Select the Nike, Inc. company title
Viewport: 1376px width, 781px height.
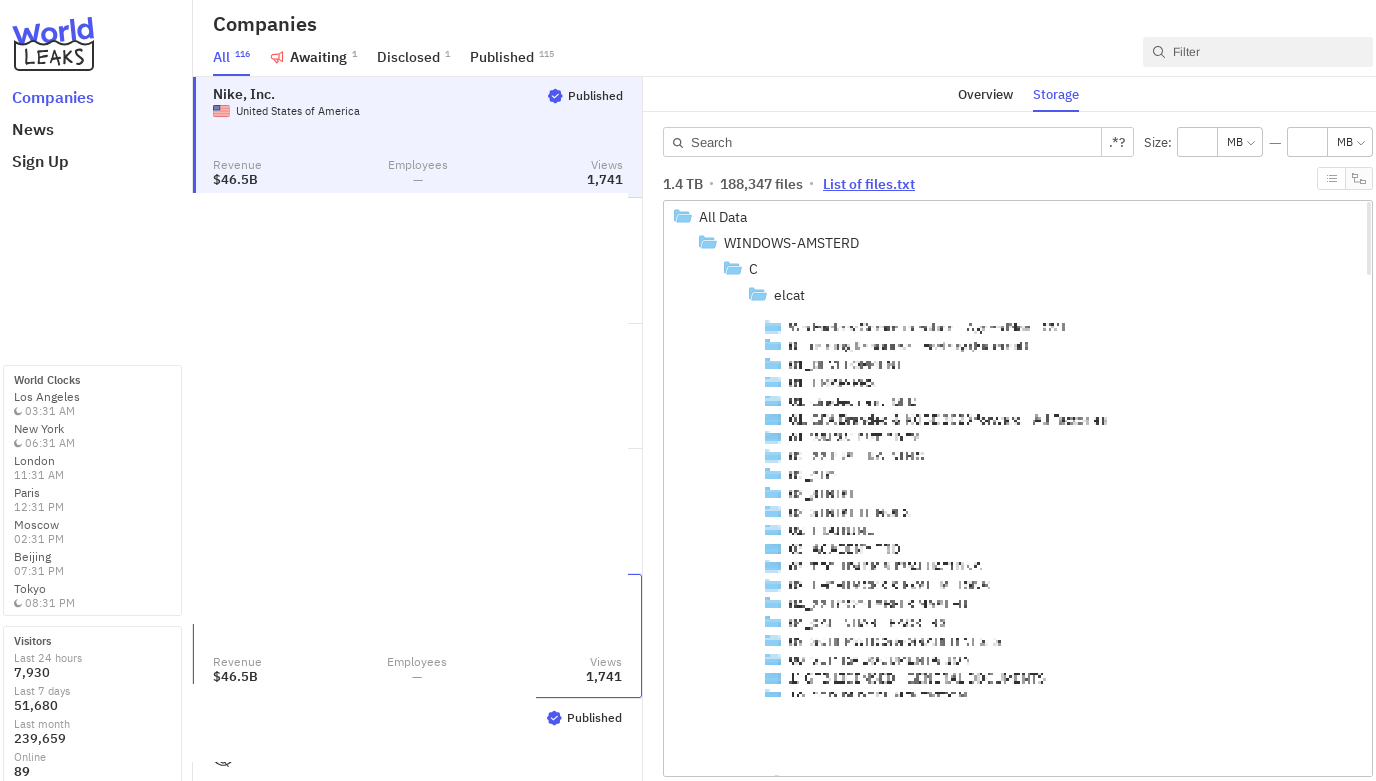[x=244, y=94]
